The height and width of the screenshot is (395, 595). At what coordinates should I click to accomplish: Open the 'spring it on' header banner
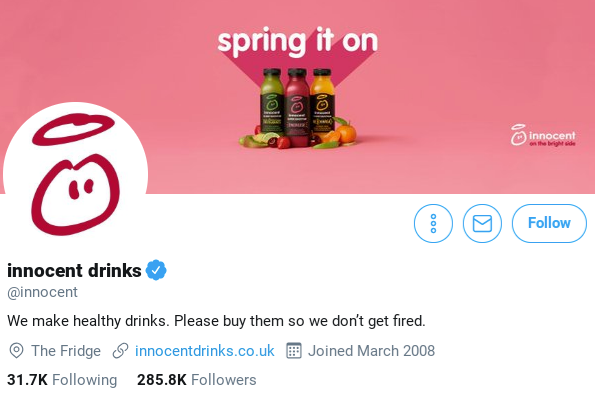pyautogui.click(x=298, y=97)
